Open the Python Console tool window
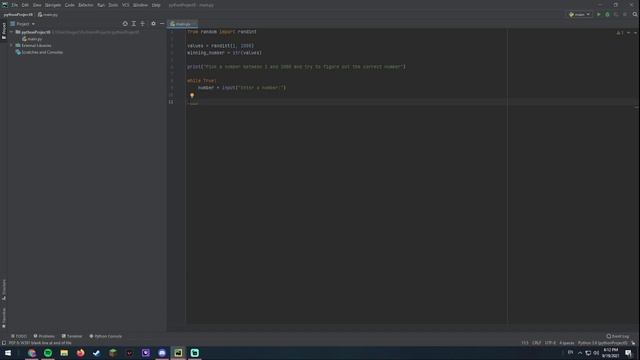The width and height of the screenshot is (640, 360). (x=106, y=336)
